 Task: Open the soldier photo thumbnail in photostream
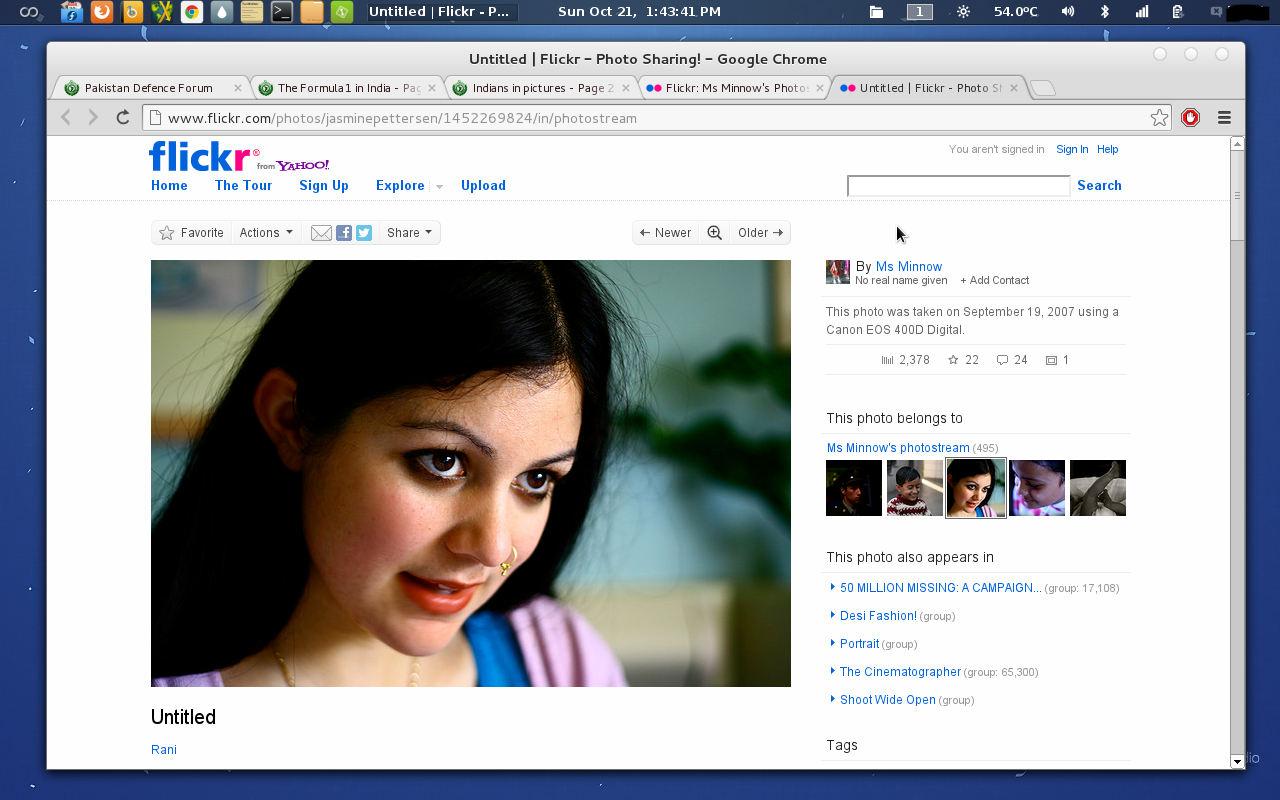pyautogui.click(x=854, y=488)
